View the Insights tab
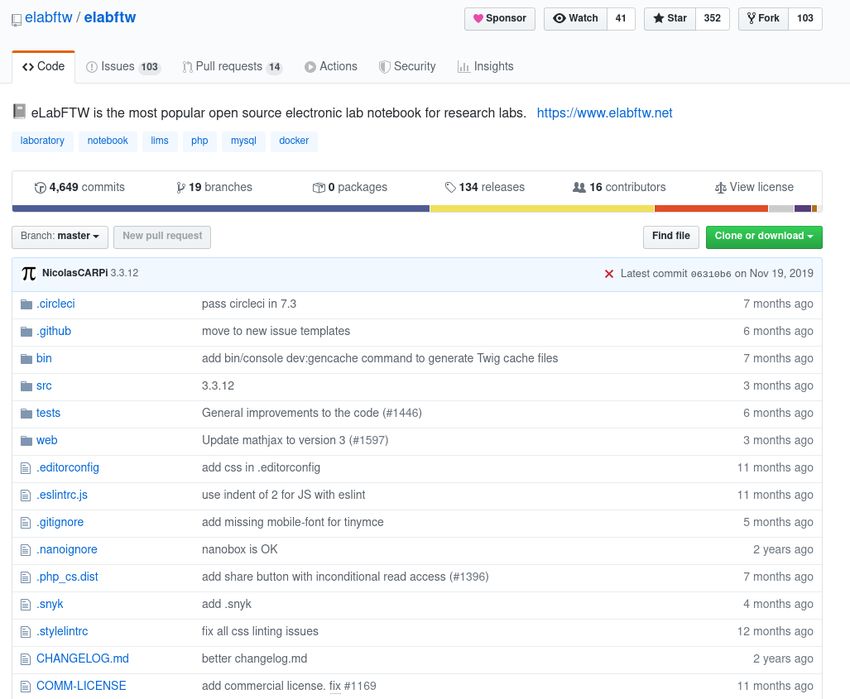Viewport: 850px width, 699px height. (485, 67)
